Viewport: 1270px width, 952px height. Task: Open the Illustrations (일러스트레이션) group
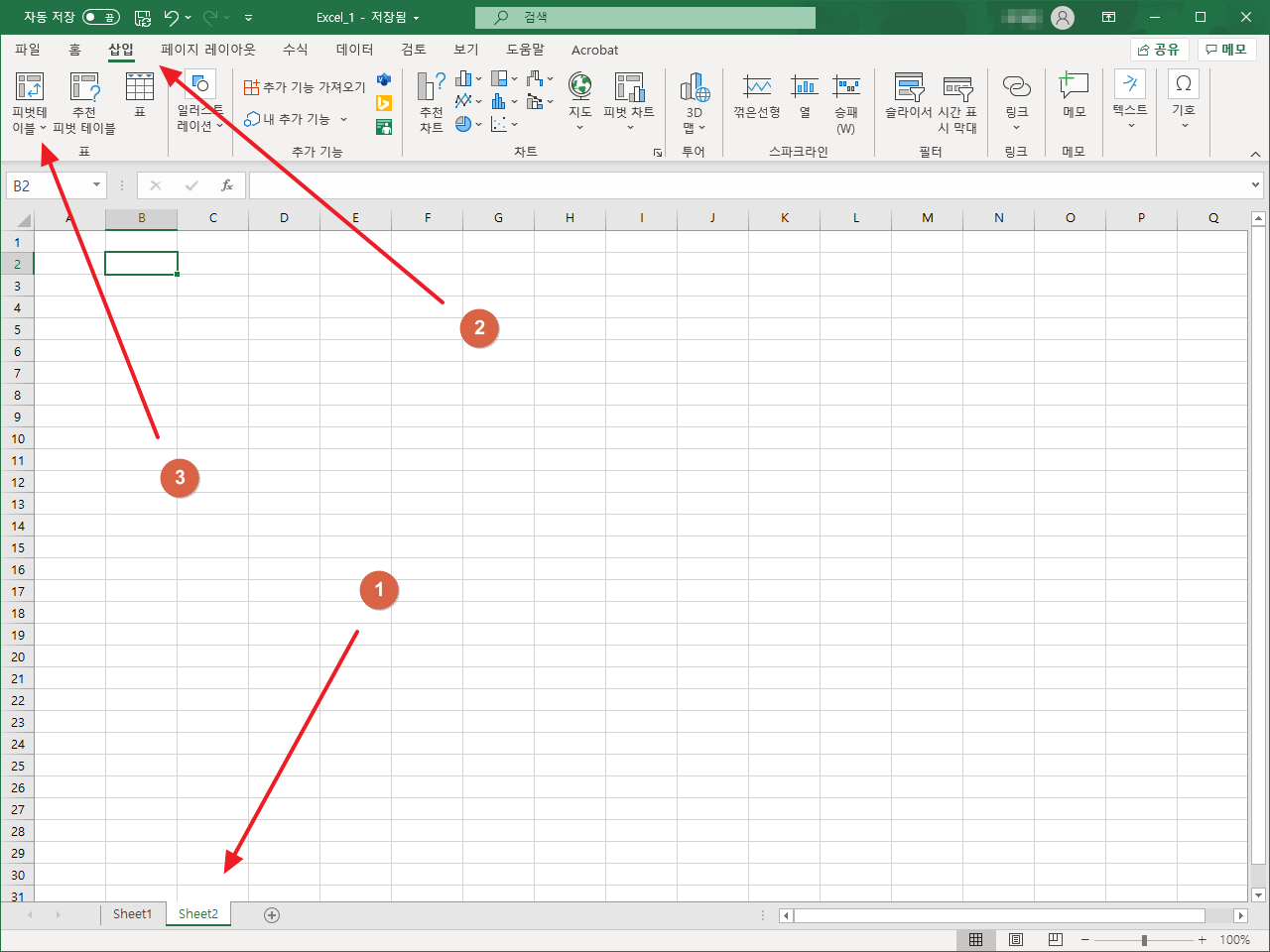point(200,101)
